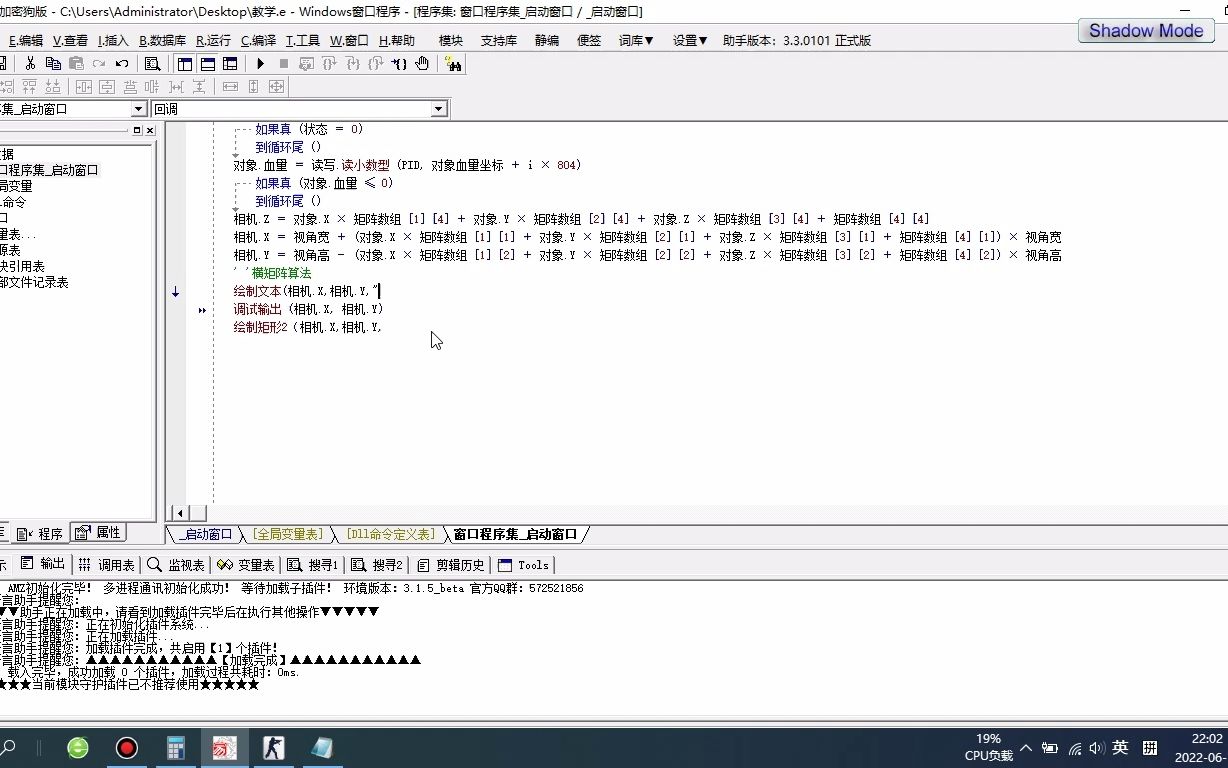Open the C.编译 menu
Viewport: 1228px width, 768px height.
point(258,41)
